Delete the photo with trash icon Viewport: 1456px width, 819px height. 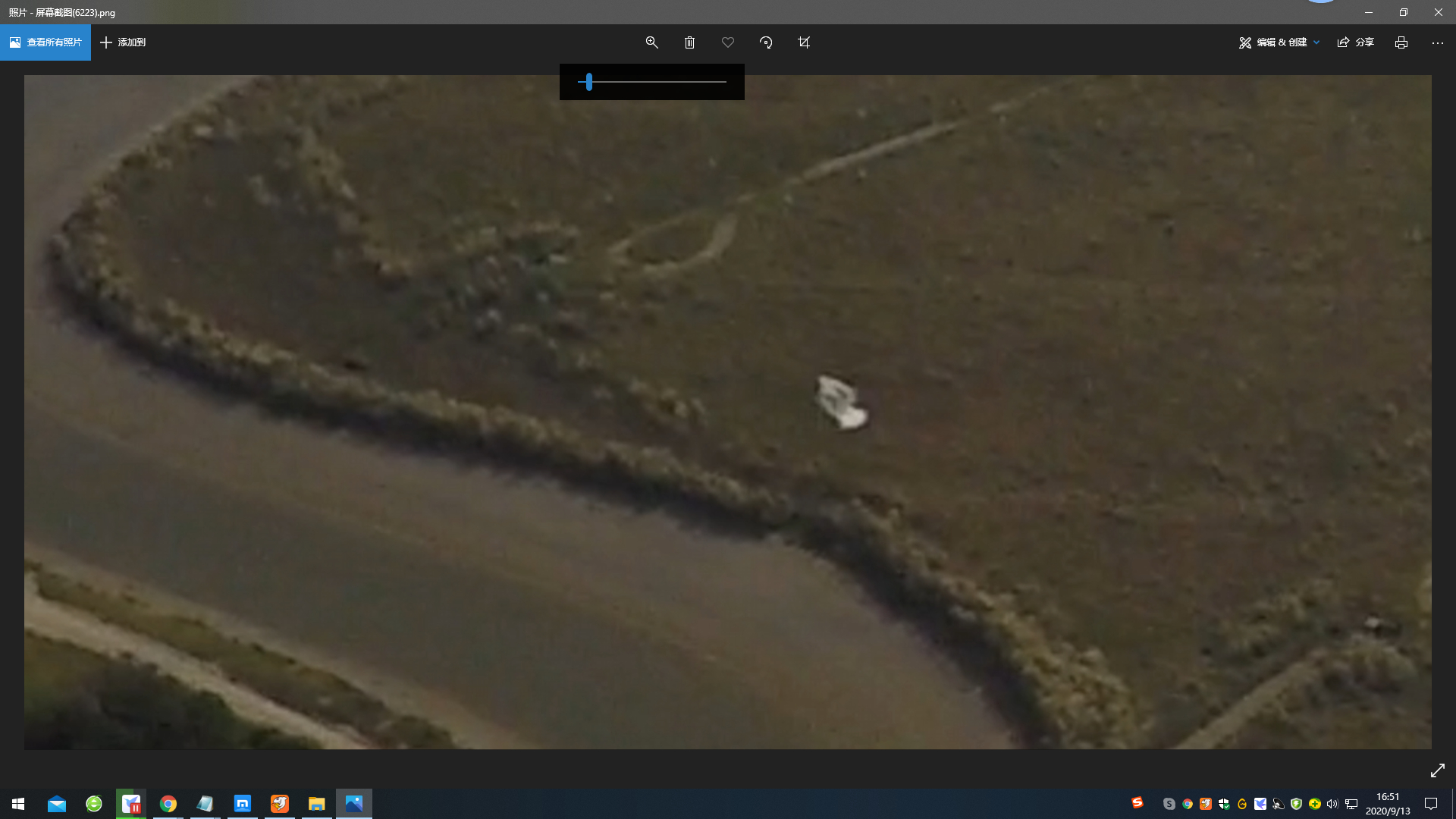click(x=689, y=42)
